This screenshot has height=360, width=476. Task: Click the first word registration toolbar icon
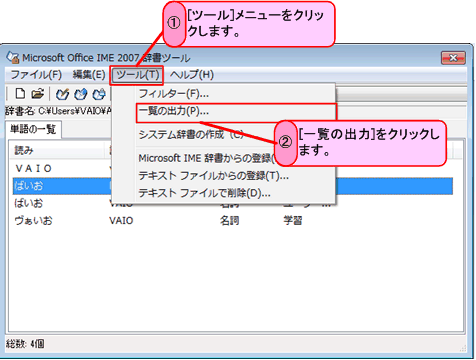tap(62, 94)
